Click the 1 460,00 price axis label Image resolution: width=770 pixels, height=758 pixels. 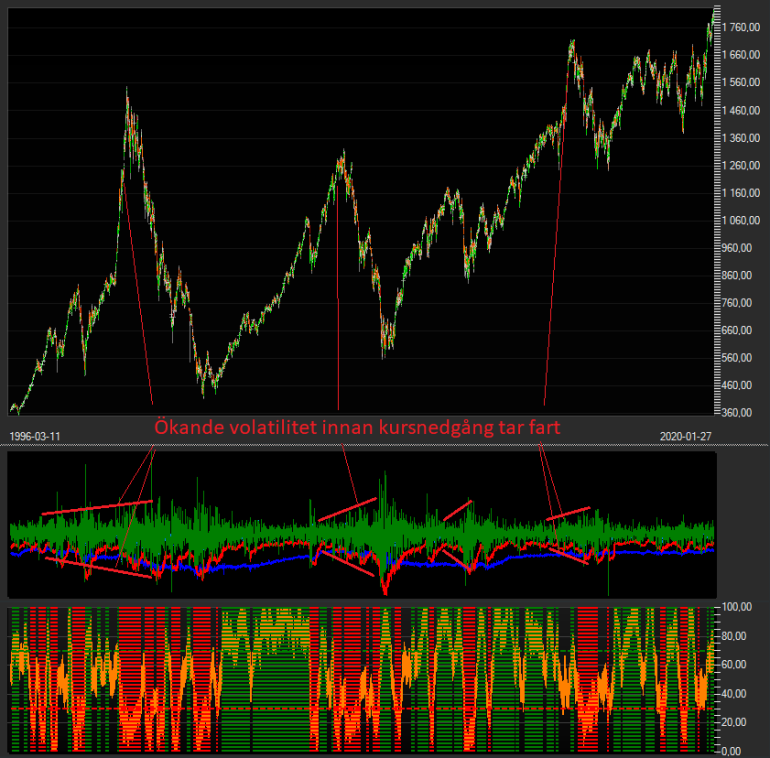741,110
